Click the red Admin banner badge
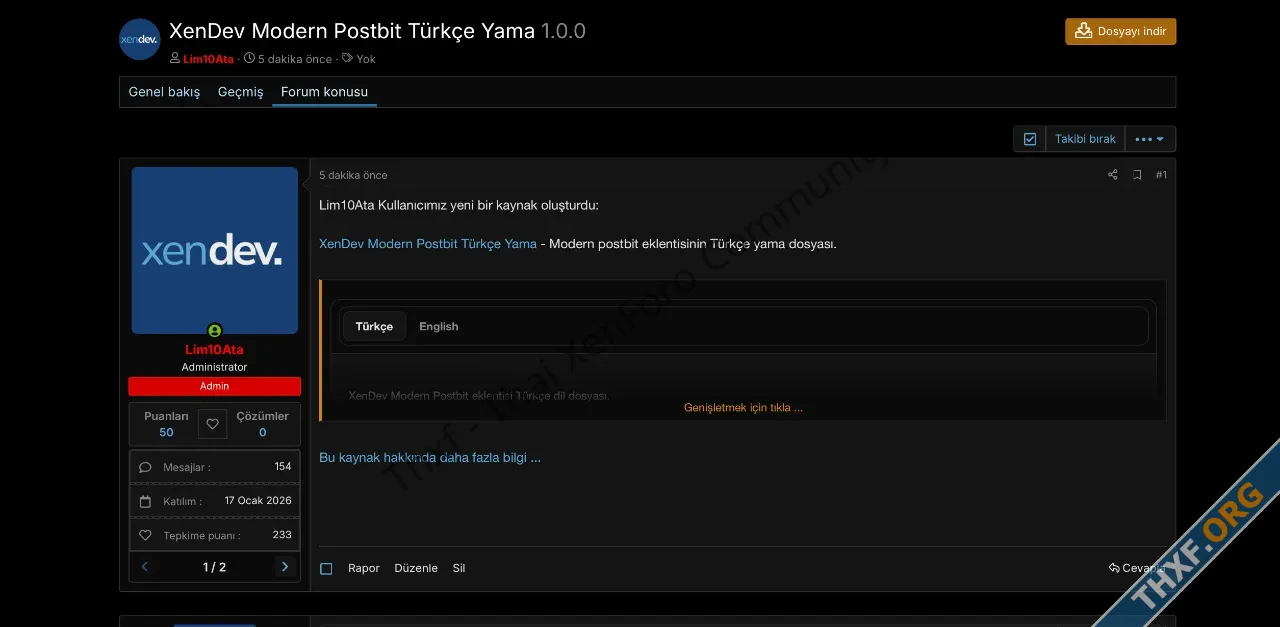 (214, 386)
